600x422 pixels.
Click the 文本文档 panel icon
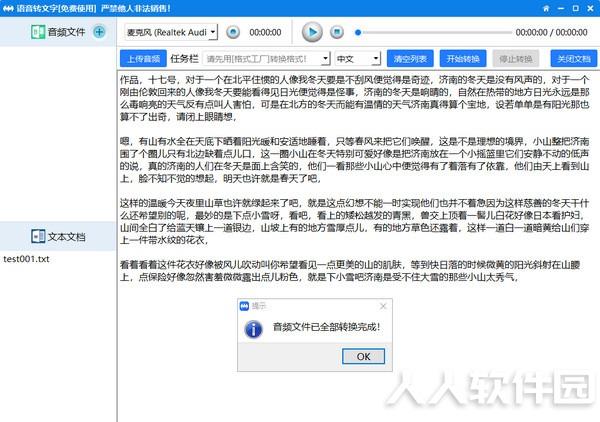(38, 236)
